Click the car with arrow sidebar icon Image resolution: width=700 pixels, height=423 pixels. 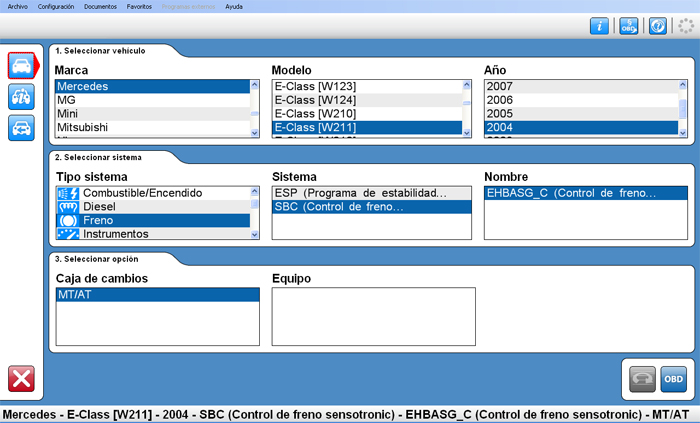[x=21, y=128]
